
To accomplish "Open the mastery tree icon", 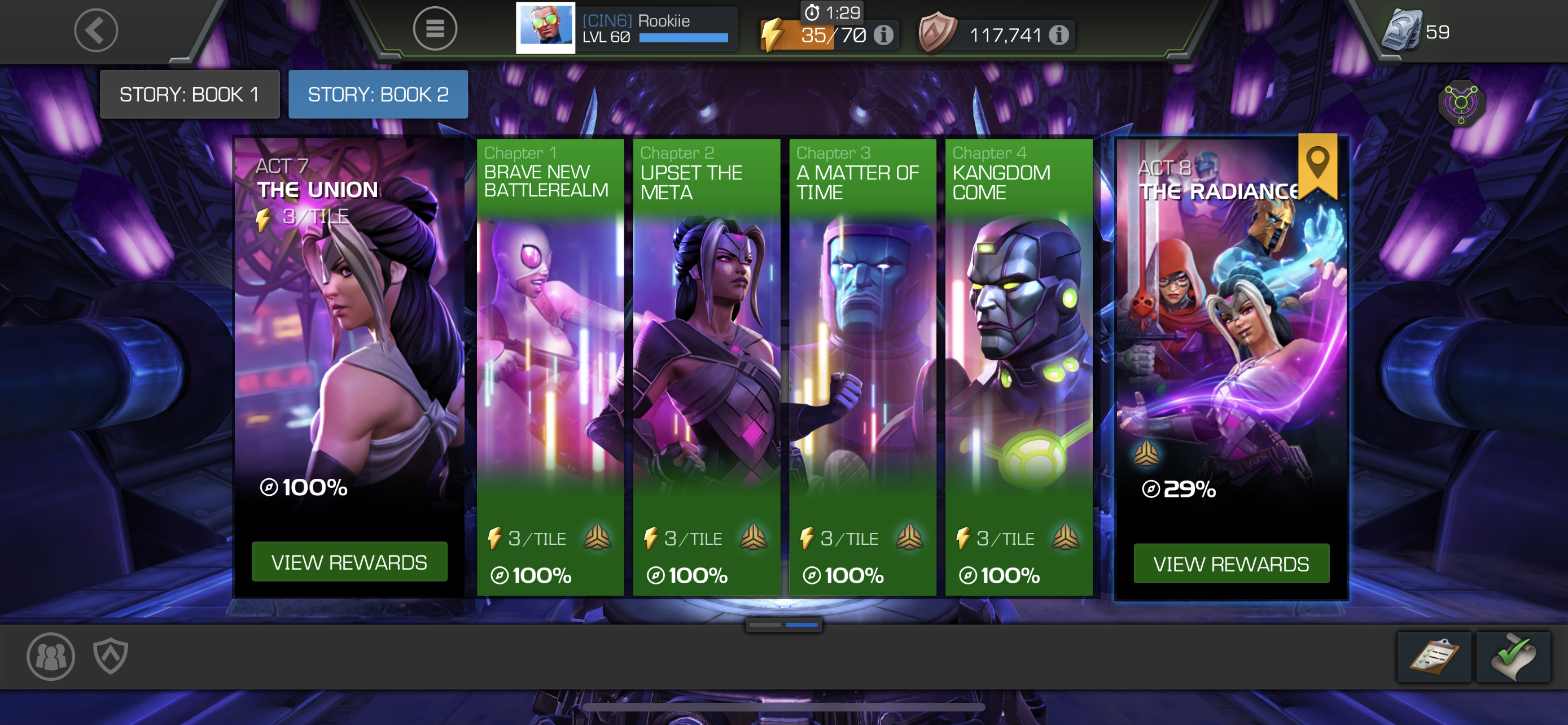I will click(x=1461, y=102).
